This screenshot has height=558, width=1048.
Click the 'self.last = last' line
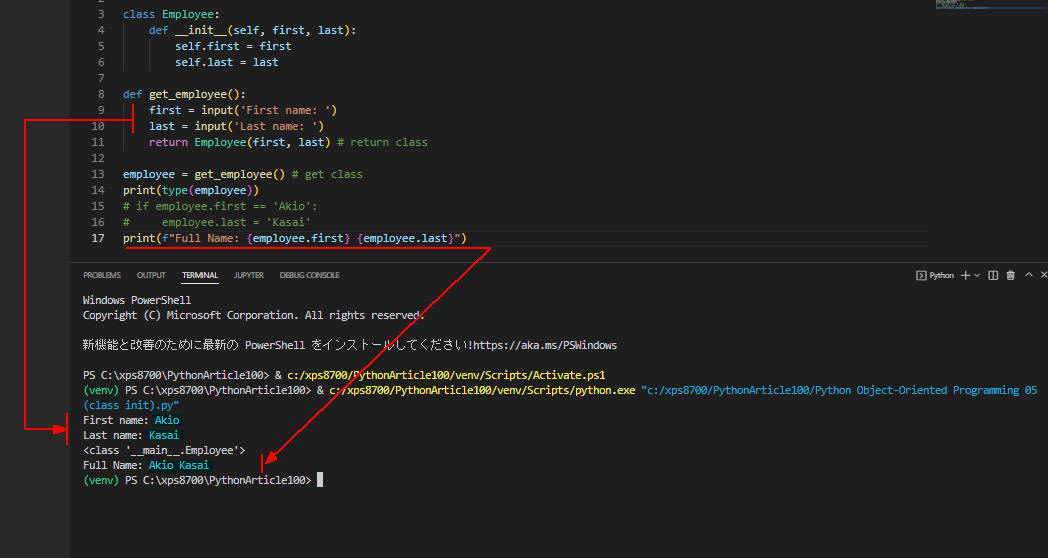click(x=227, y=62)
